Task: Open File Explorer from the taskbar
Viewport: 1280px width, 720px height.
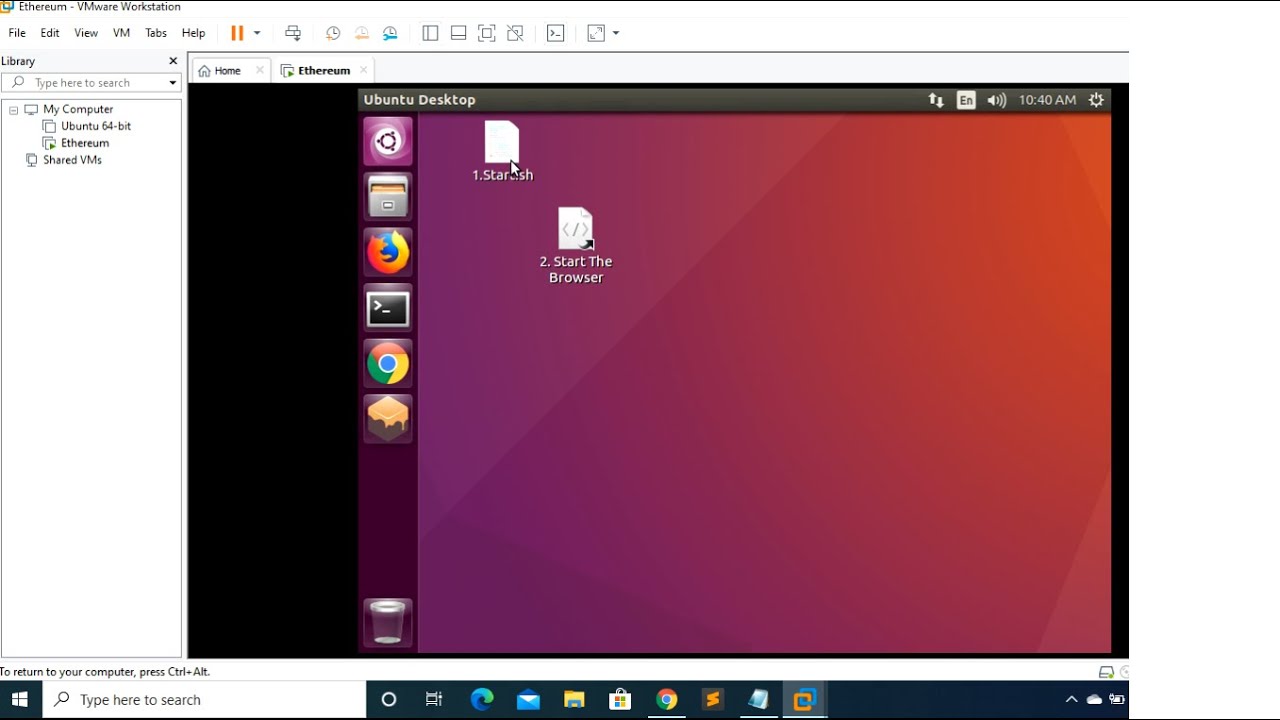Action: point(574,700)
